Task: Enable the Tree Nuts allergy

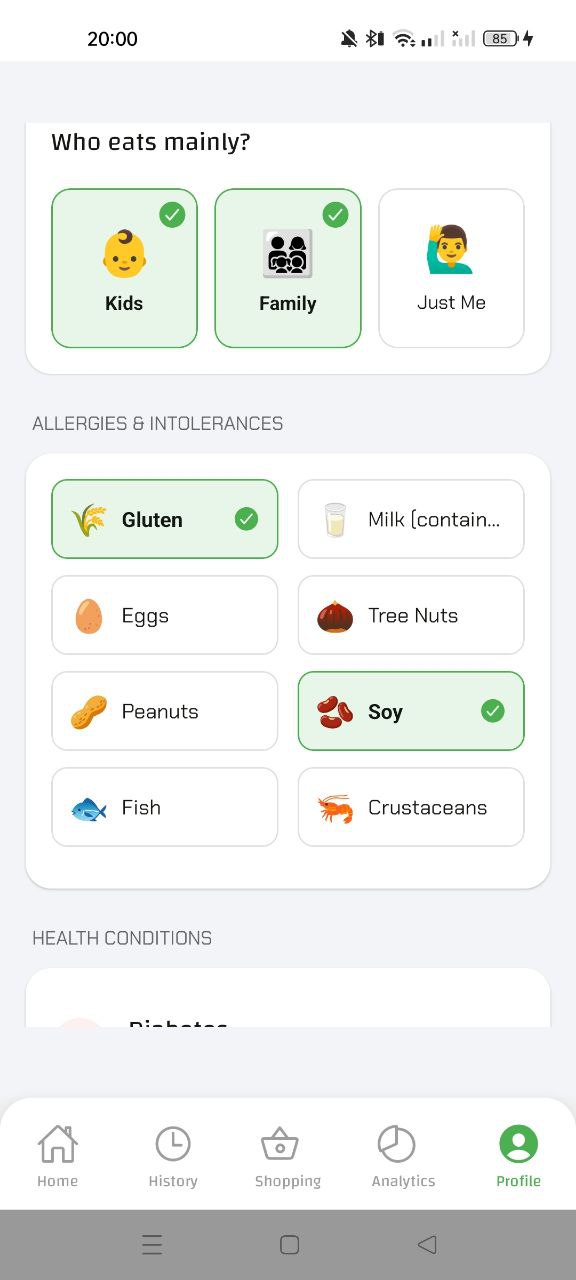Action: click(410, 615)
